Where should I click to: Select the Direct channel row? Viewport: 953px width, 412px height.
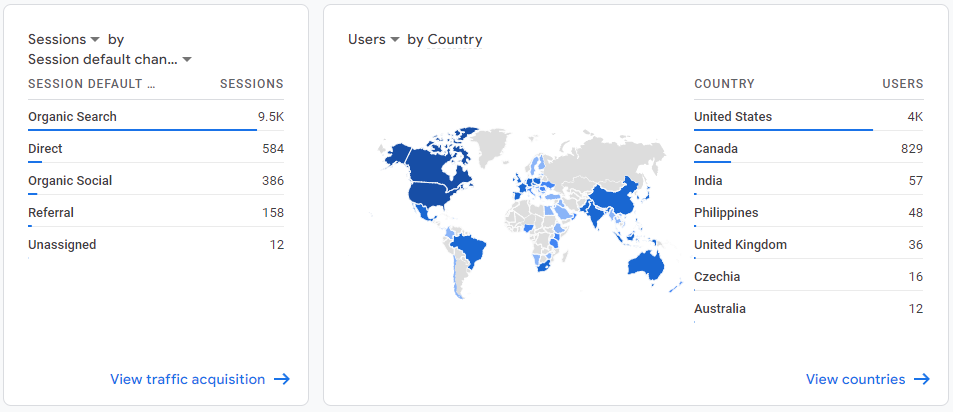pyautogui.click(x=156, y=149)
